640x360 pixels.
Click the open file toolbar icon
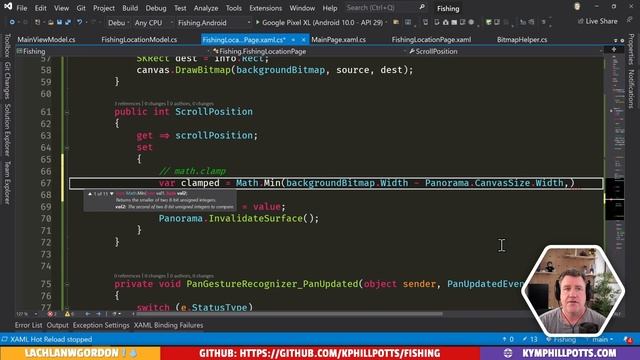[51, 22]
